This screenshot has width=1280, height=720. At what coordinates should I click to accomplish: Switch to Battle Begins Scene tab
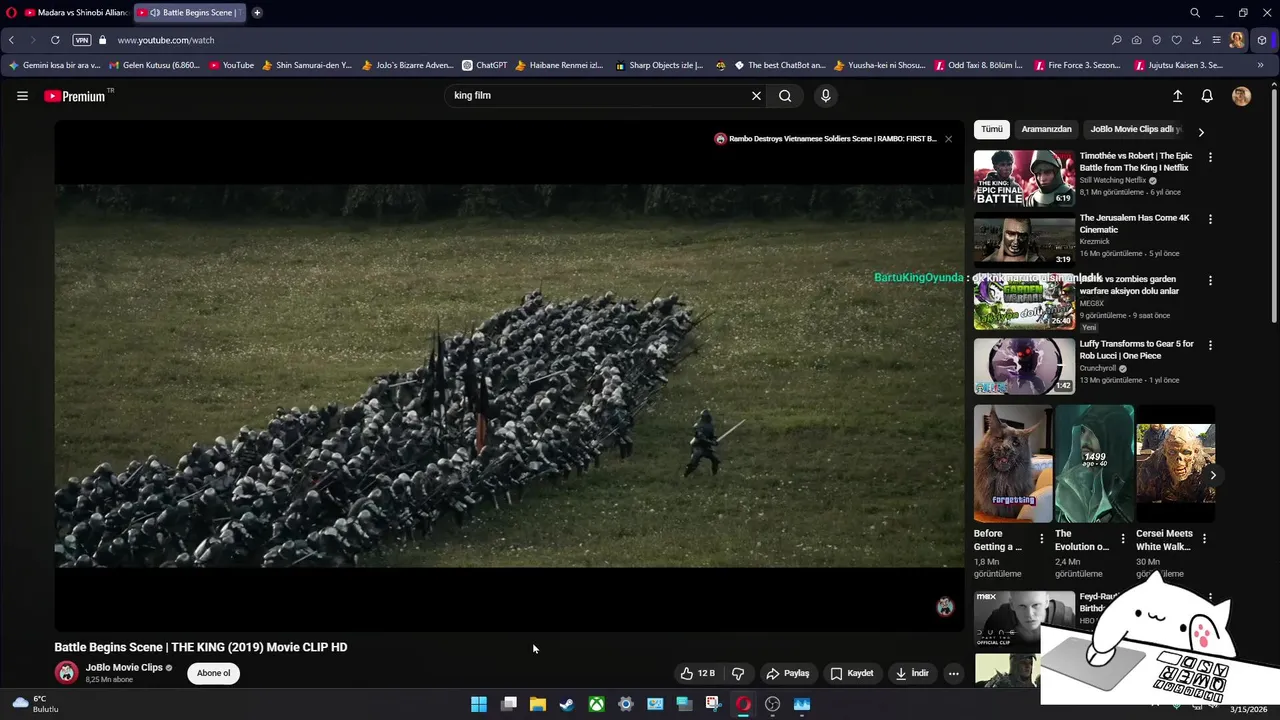click(x=190, y=13)
